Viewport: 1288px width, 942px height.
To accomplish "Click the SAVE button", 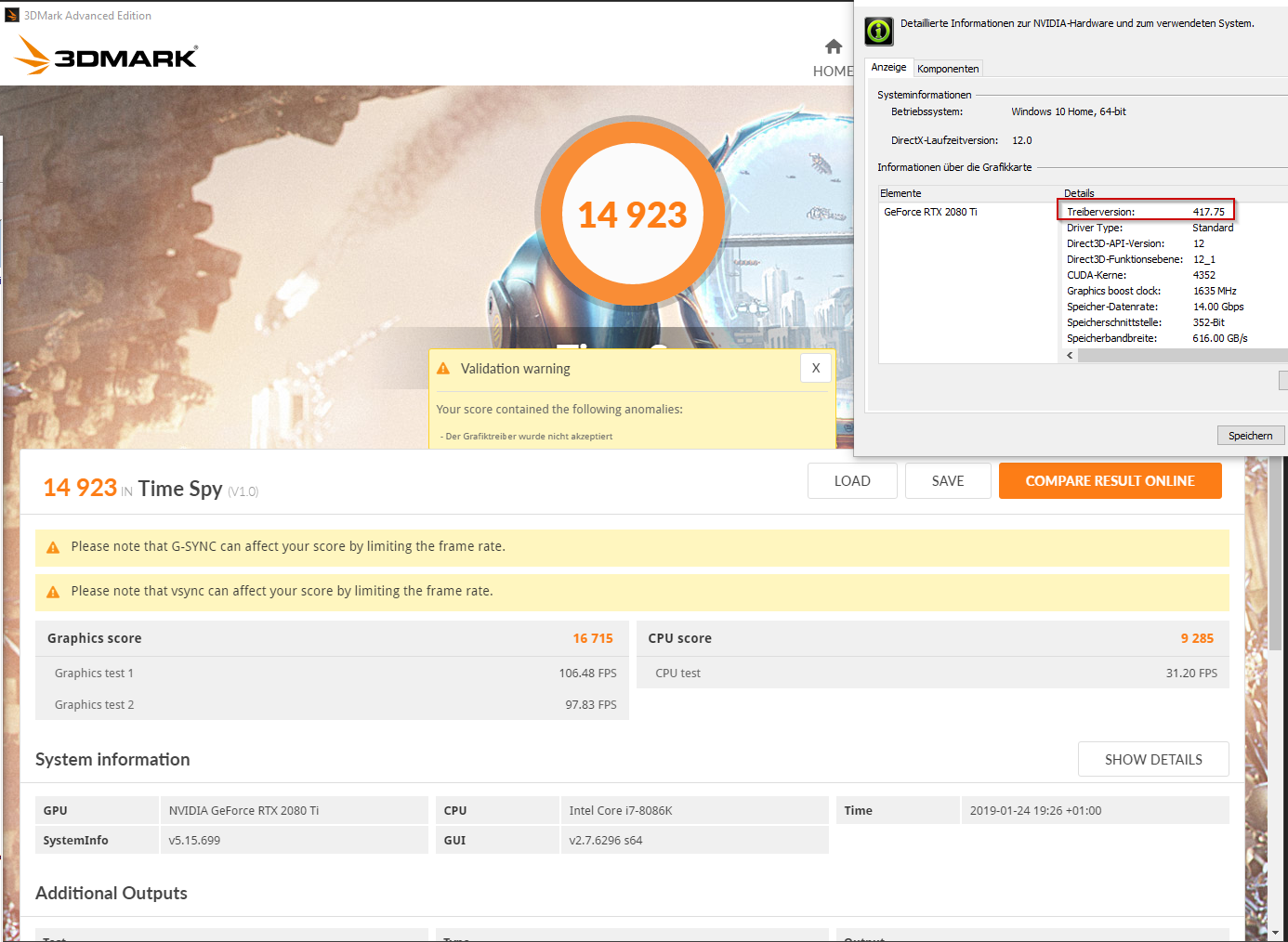I will pyautogui.click(x=948, y=481).
